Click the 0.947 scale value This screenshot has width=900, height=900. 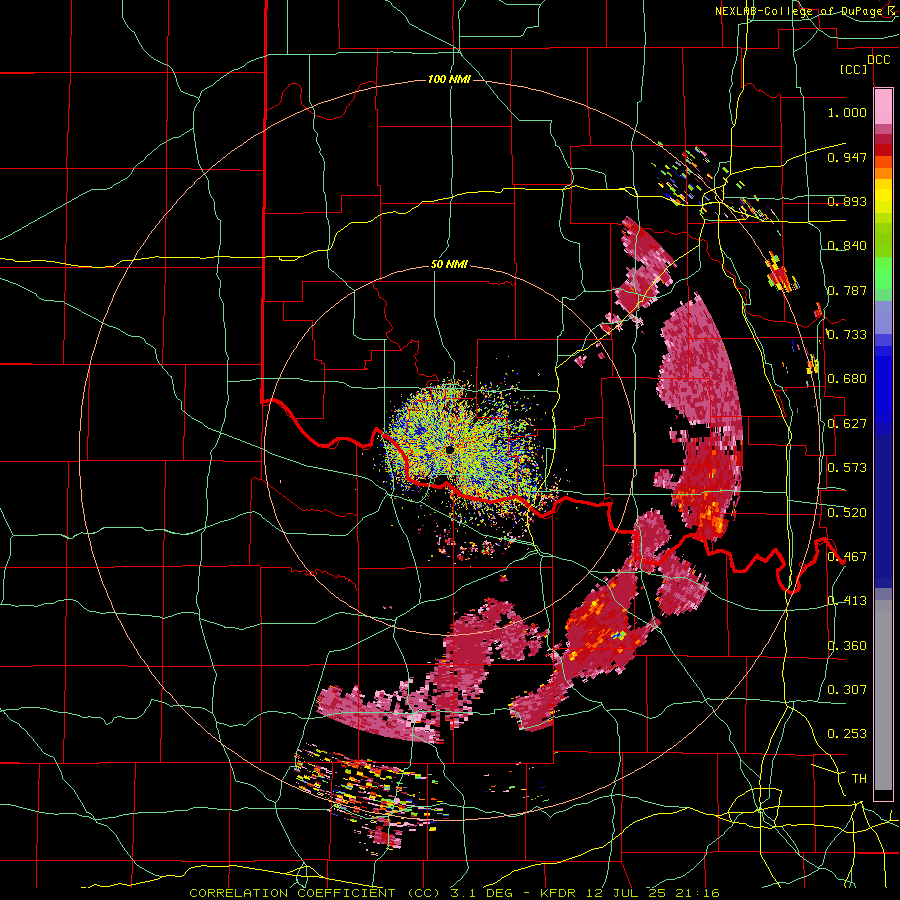(847, 157)
